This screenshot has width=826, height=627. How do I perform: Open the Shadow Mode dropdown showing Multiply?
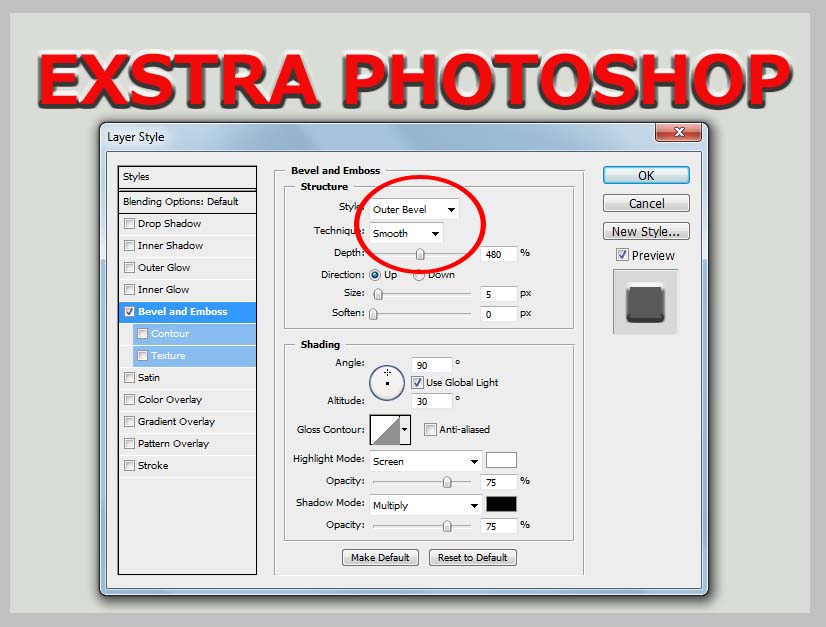426,505
